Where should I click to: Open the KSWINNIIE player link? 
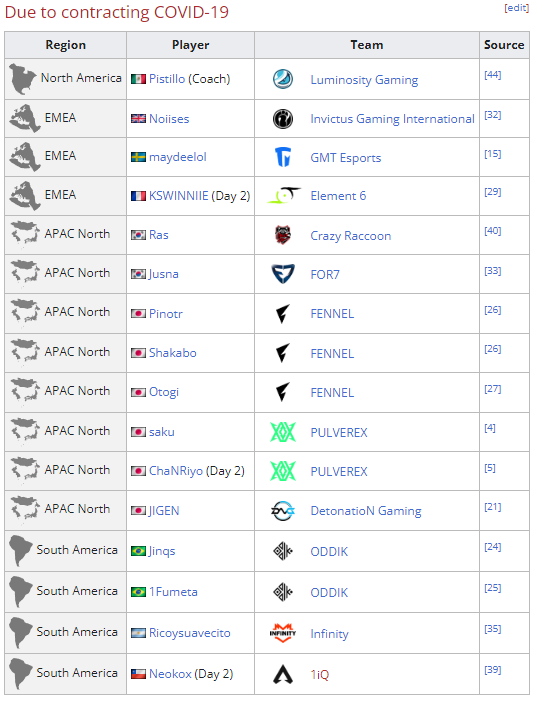179,196
